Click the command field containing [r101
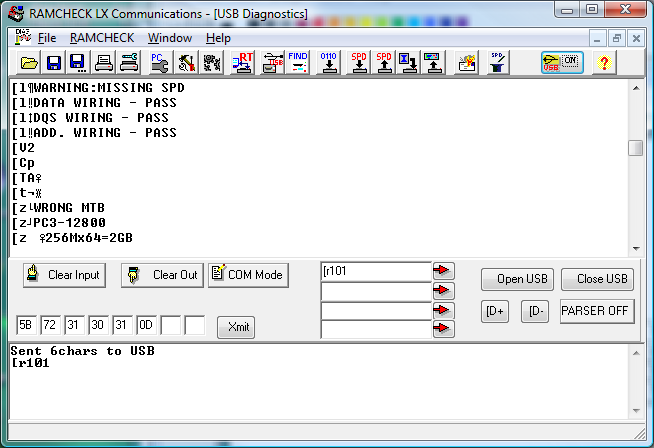This screenshot has height=448, width=654. click(376, 272)
